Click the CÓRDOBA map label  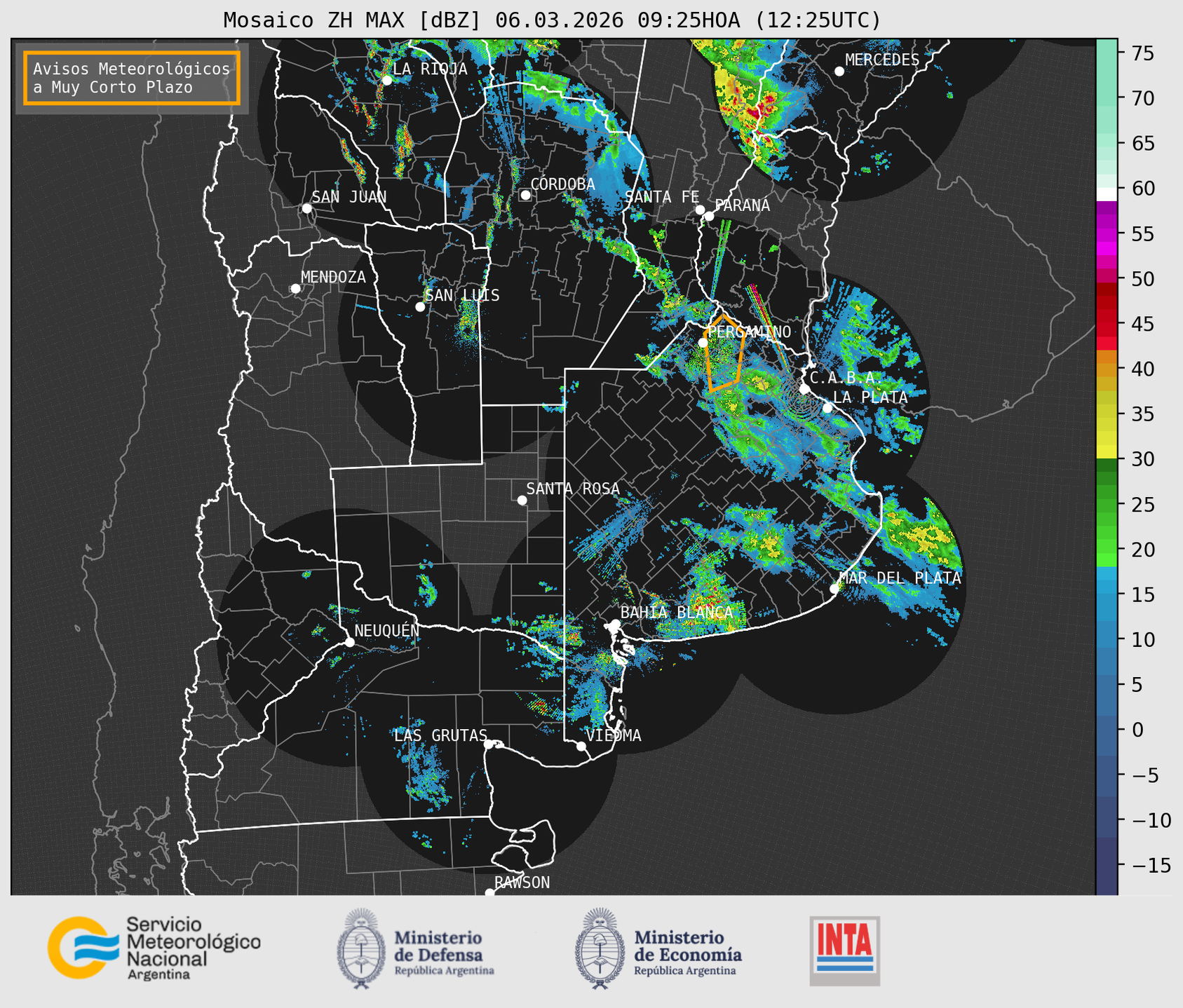562,184
